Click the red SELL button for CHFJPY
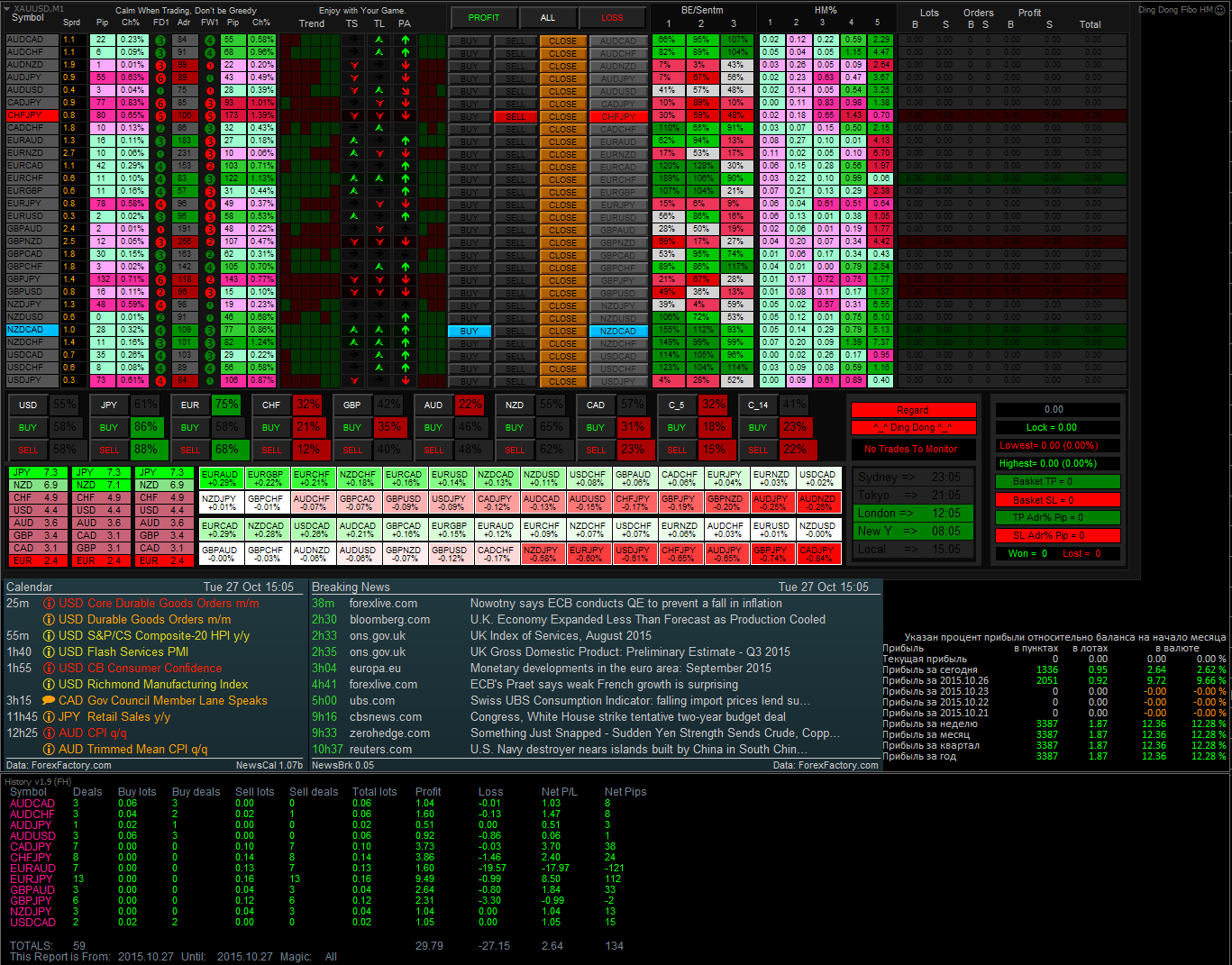 click(x=516, y=116)
